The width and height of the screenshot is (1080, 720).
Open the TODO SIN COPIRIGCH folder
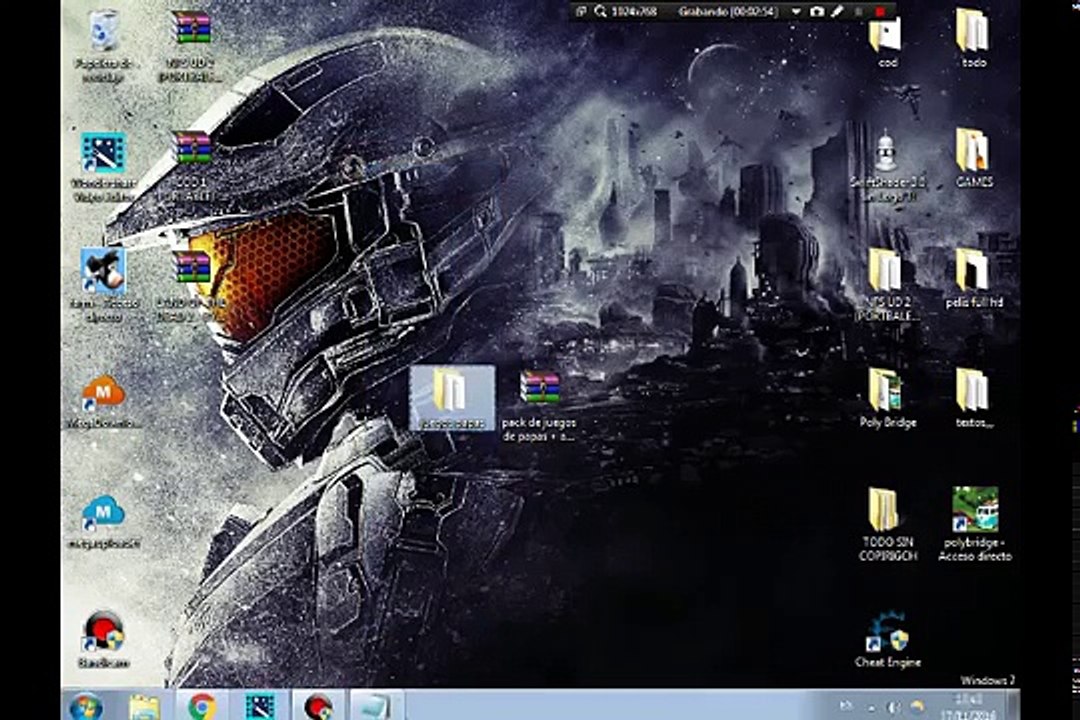tap(887, 524)
